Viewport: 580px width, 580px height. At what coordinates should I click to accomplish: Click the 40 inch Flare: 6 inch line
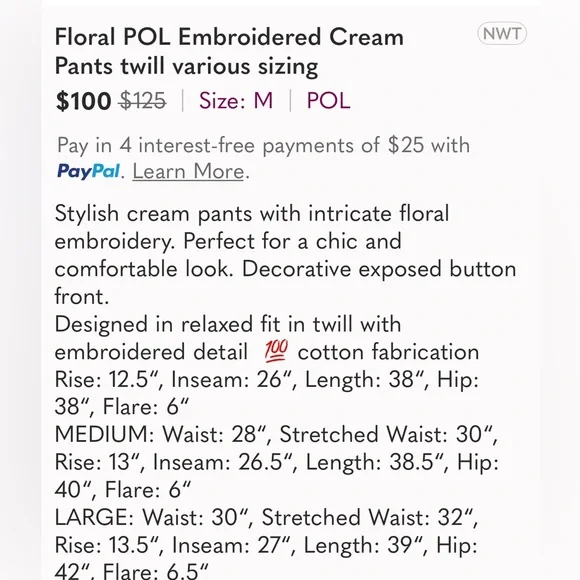123,489
